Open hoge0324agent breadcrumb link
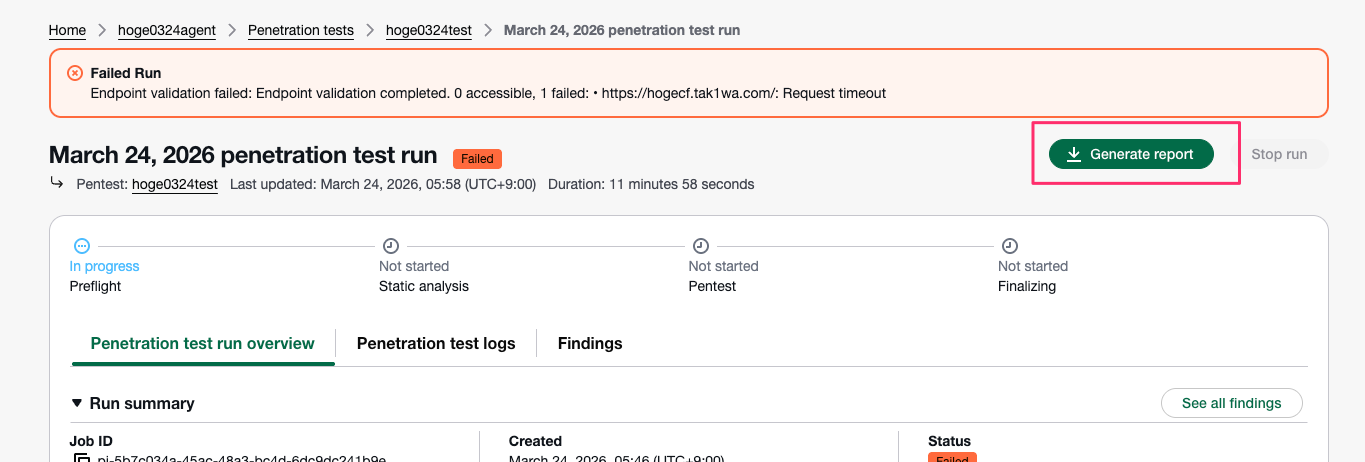The height and width of the screenshot is (462, 1365). 166,30
